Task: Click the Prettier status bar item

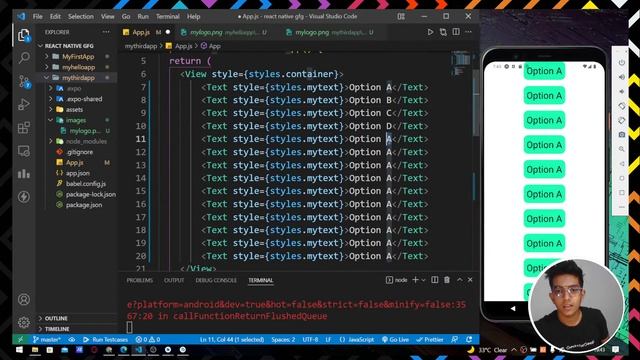Action: [x=430, y=340]
